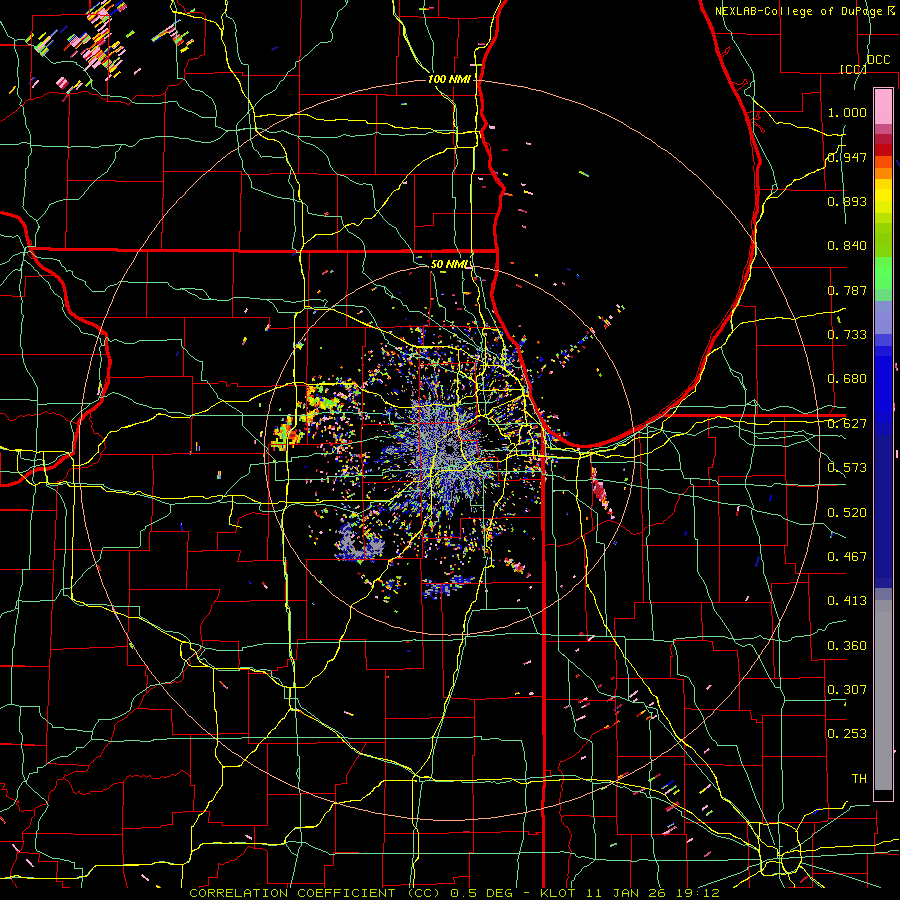Click the 50 NMI range ring label
The height and width of the screenshot is (900, 900).
point(449,264)
